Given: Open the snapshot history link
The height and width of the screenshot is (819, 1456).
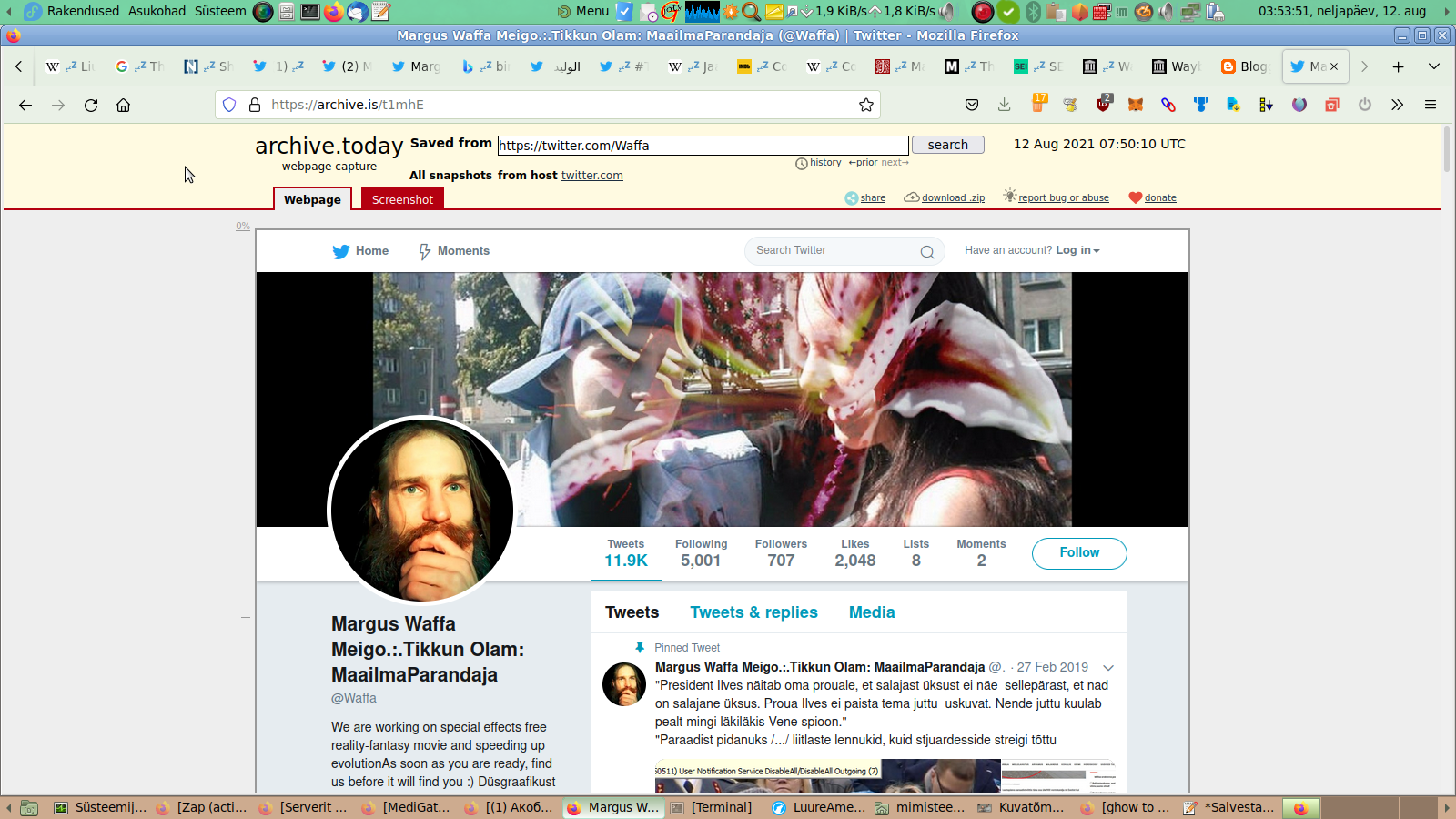Looking at the screenshot, I should coord(825,162).
